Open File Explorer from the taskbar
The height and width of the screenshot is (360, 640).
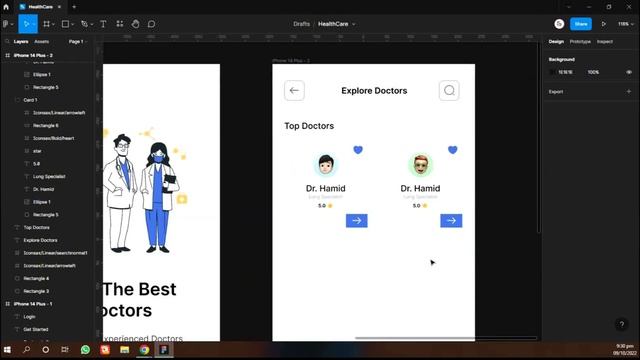tap(124, 350)
